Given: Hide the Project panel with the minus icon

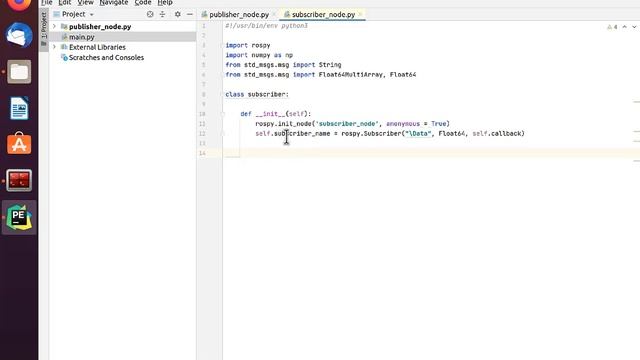Looking at the screenshot, I should point(190,14).
